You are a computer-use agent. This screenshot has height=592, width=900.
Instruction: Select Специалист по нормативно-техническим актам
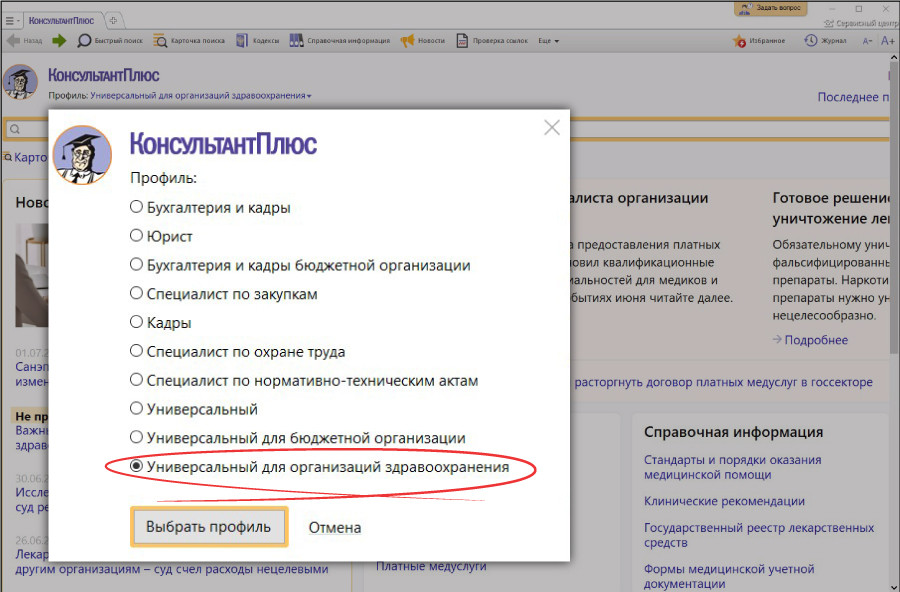coord(304,380)
